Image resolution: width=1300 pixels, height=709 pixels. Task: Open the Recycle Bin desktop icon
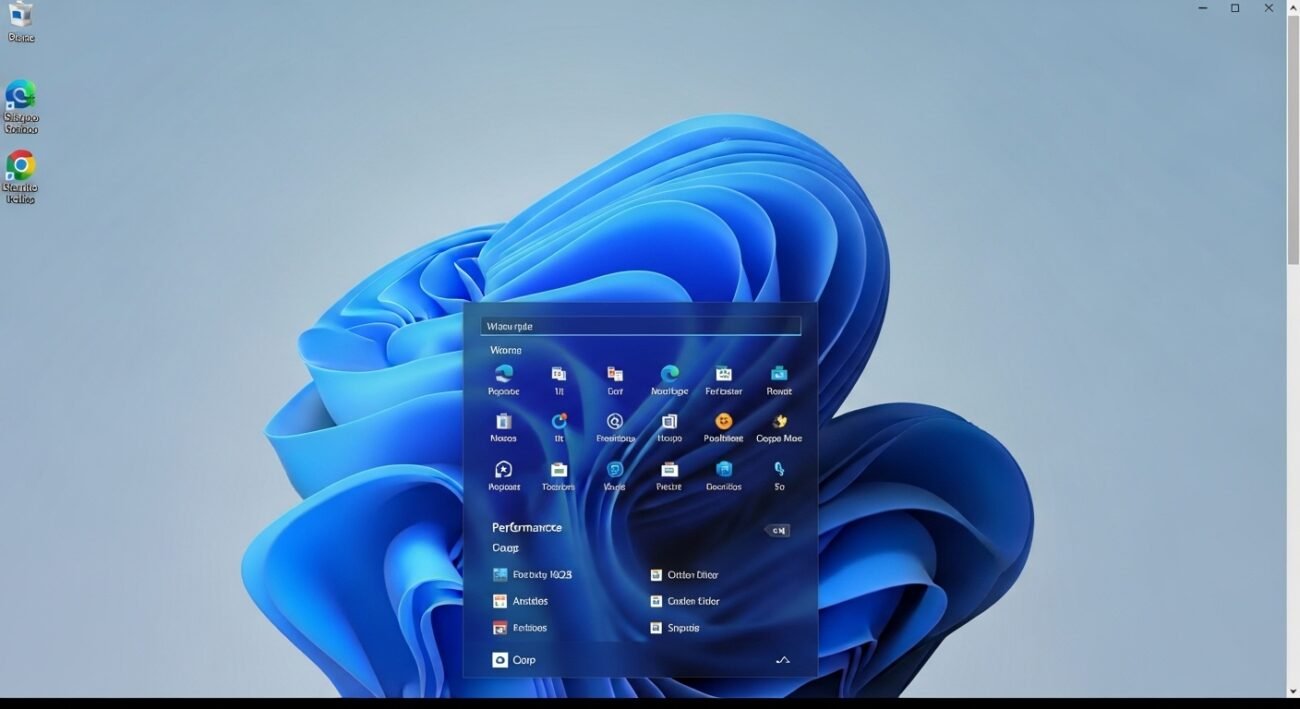[x=20, y=17]
